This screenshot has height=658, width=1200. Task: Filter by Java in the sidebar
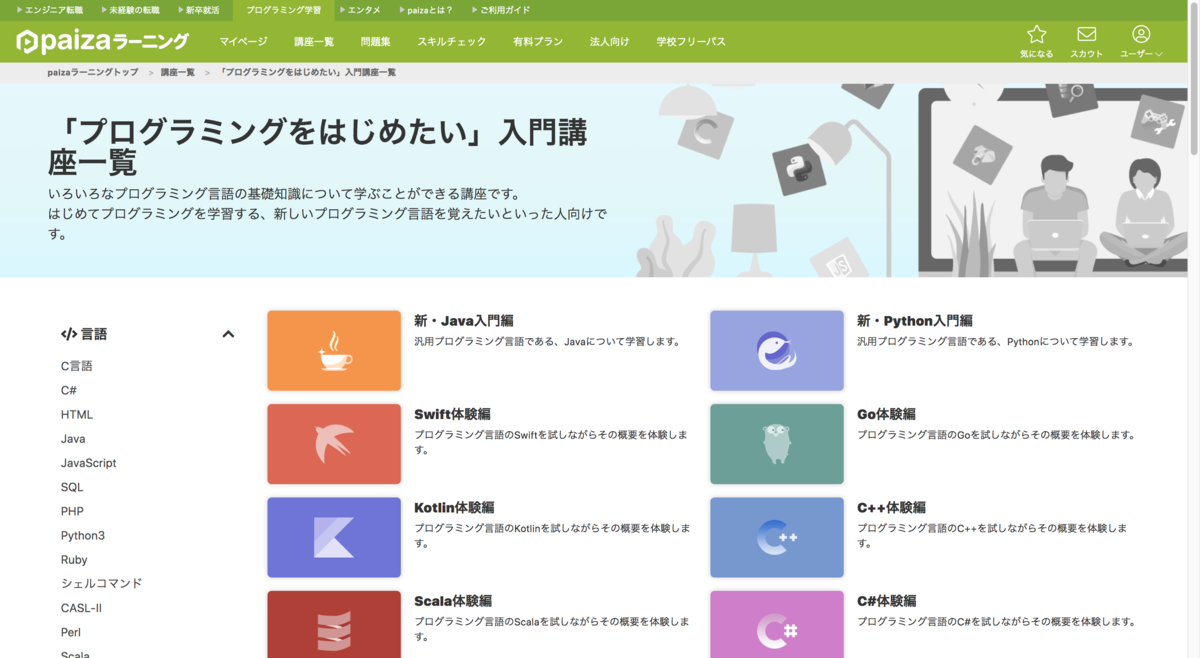[x=73, y=439]
